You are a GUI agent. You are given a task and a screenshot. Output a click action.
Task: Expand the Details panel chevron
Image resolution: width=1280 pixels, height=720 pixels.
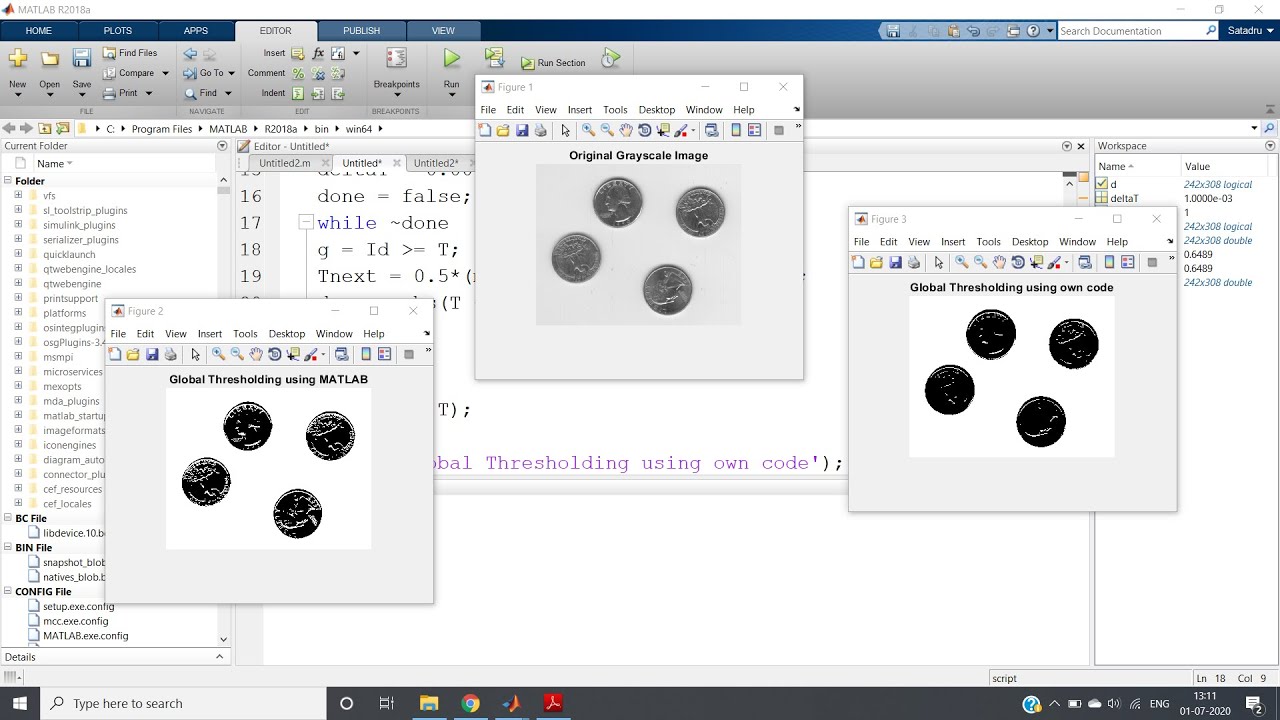(220, 657)
